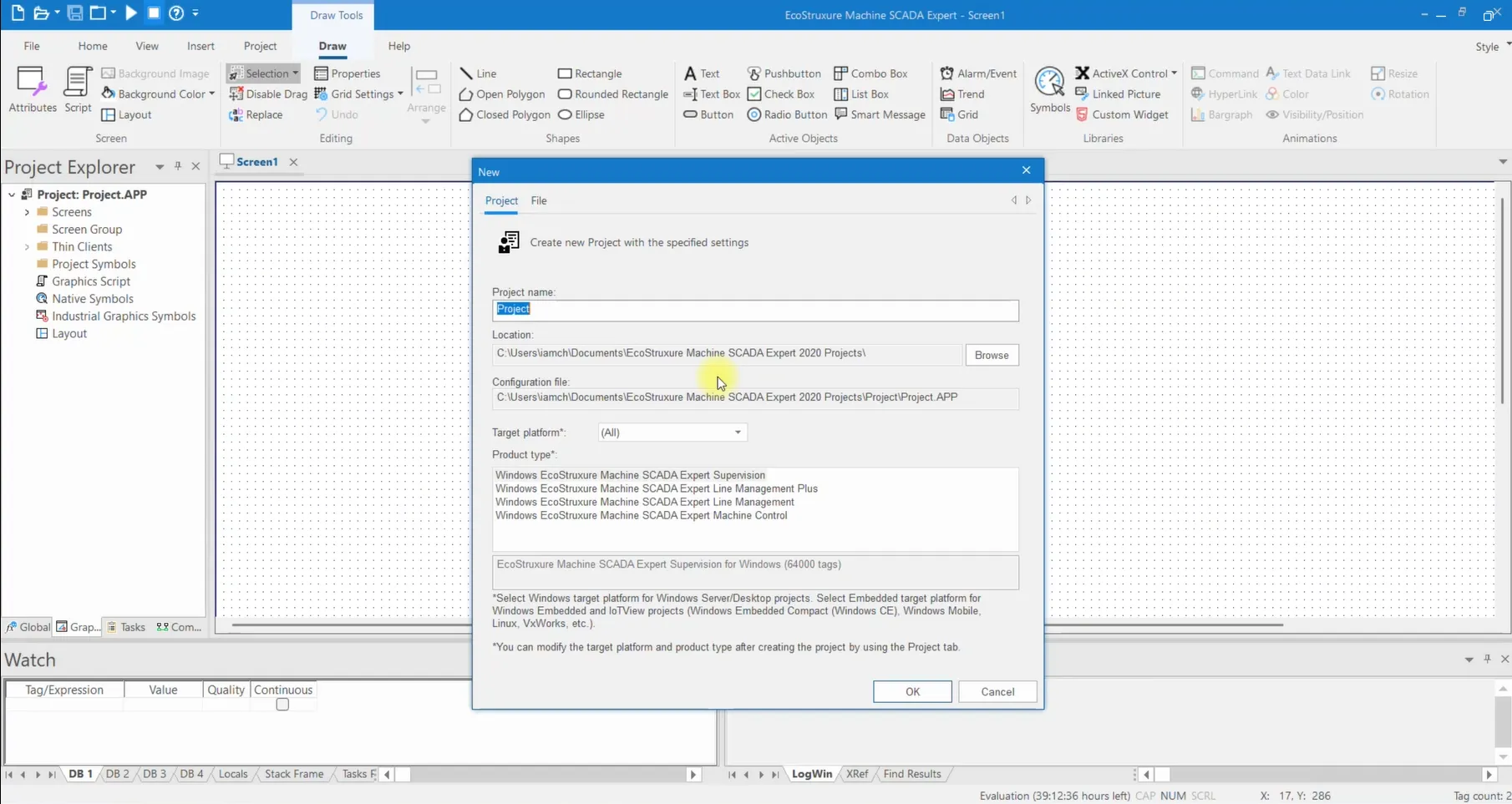Select Supervision product type entry

click(x=630, y=475)
